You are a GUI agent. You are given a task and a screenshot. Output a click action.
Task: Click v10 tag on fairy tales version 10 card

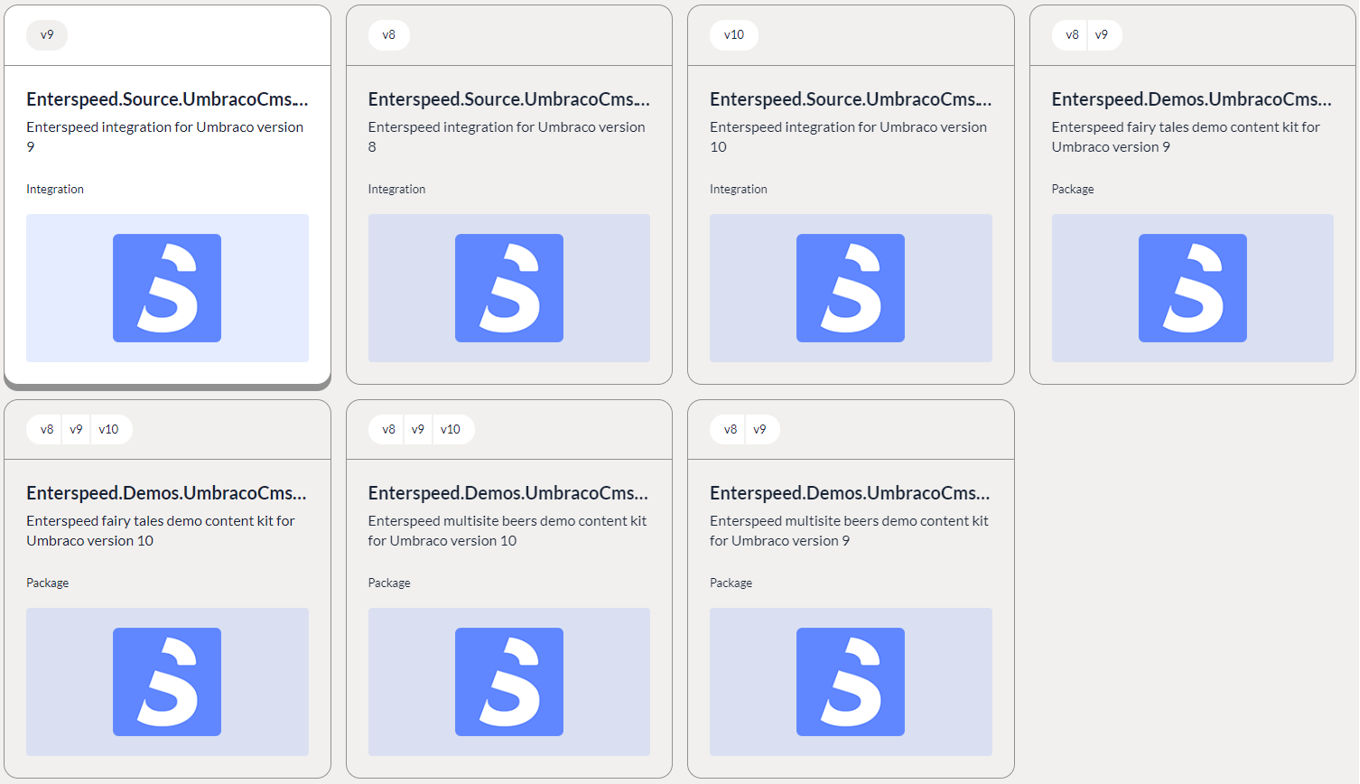click(x=109, y=429)
